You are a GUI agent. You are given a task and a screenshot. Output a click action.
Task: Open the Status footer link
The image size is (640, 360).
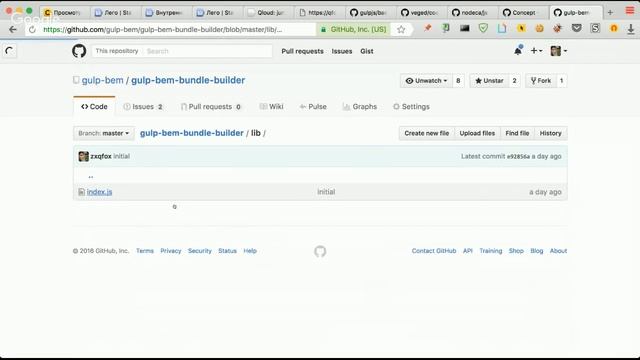pyautogui.click(x=227, y=251)
